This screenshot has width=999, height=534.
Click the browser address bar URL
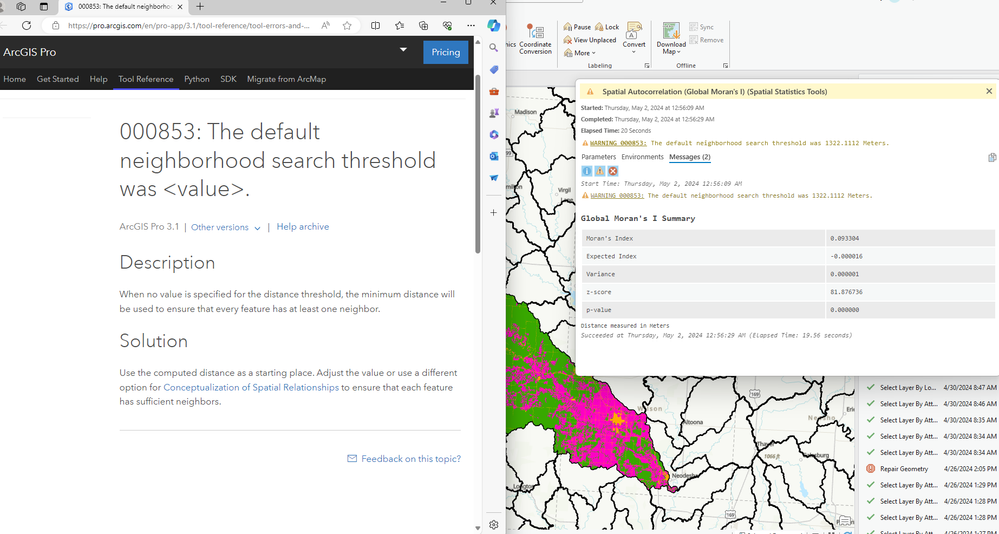188,25
